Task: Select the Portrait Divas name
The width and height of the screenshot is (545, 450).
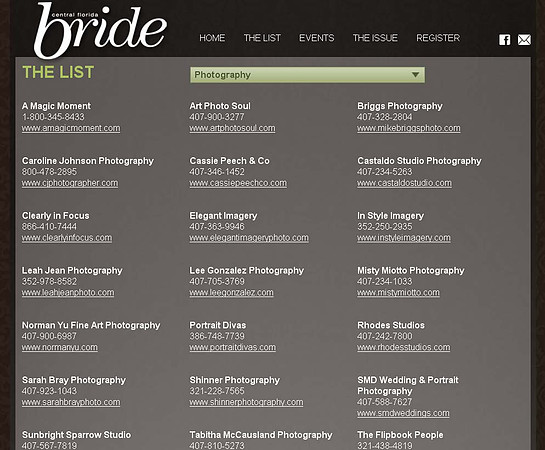Action: point(218,326)
